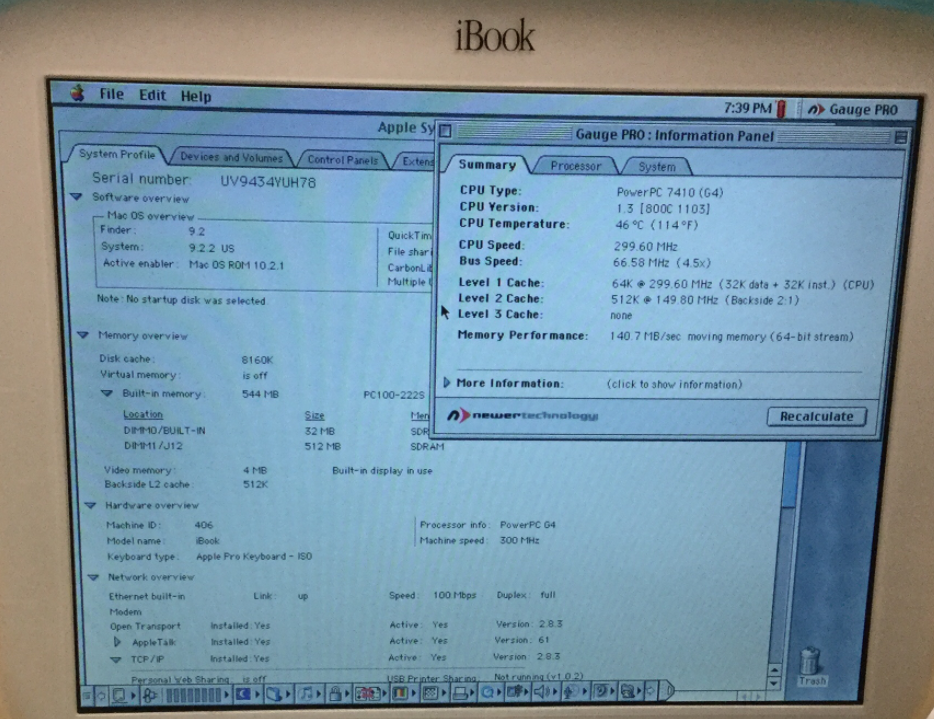Viewport: 934px width, 719px height.
Task: Switch to the Control Panels tab
Action: click(343, 160)
